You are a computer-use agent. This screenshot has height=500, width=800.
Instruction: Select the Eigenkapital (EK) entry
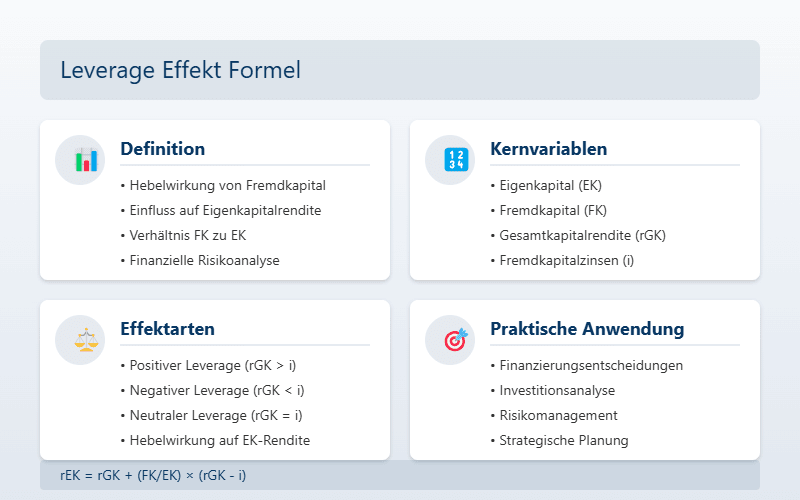550,185
